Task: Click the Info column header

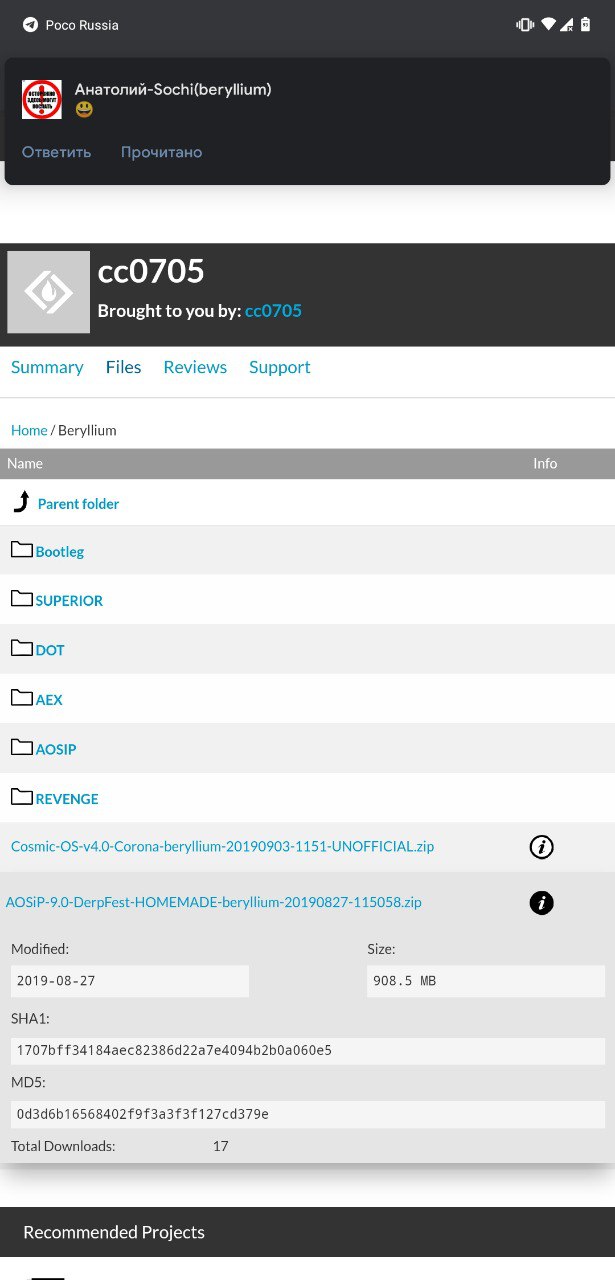Action: pyautogui.click(x=545, y=463)
